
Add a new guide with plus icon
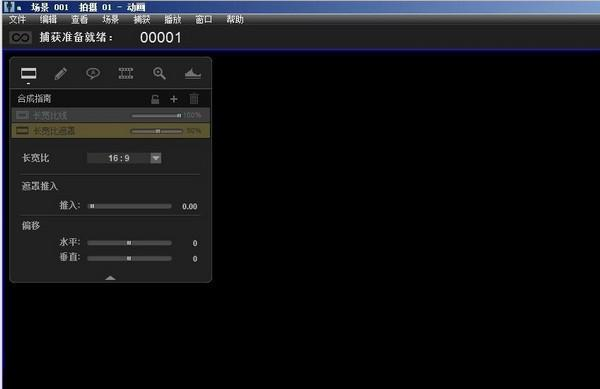(x=174, y=99)
